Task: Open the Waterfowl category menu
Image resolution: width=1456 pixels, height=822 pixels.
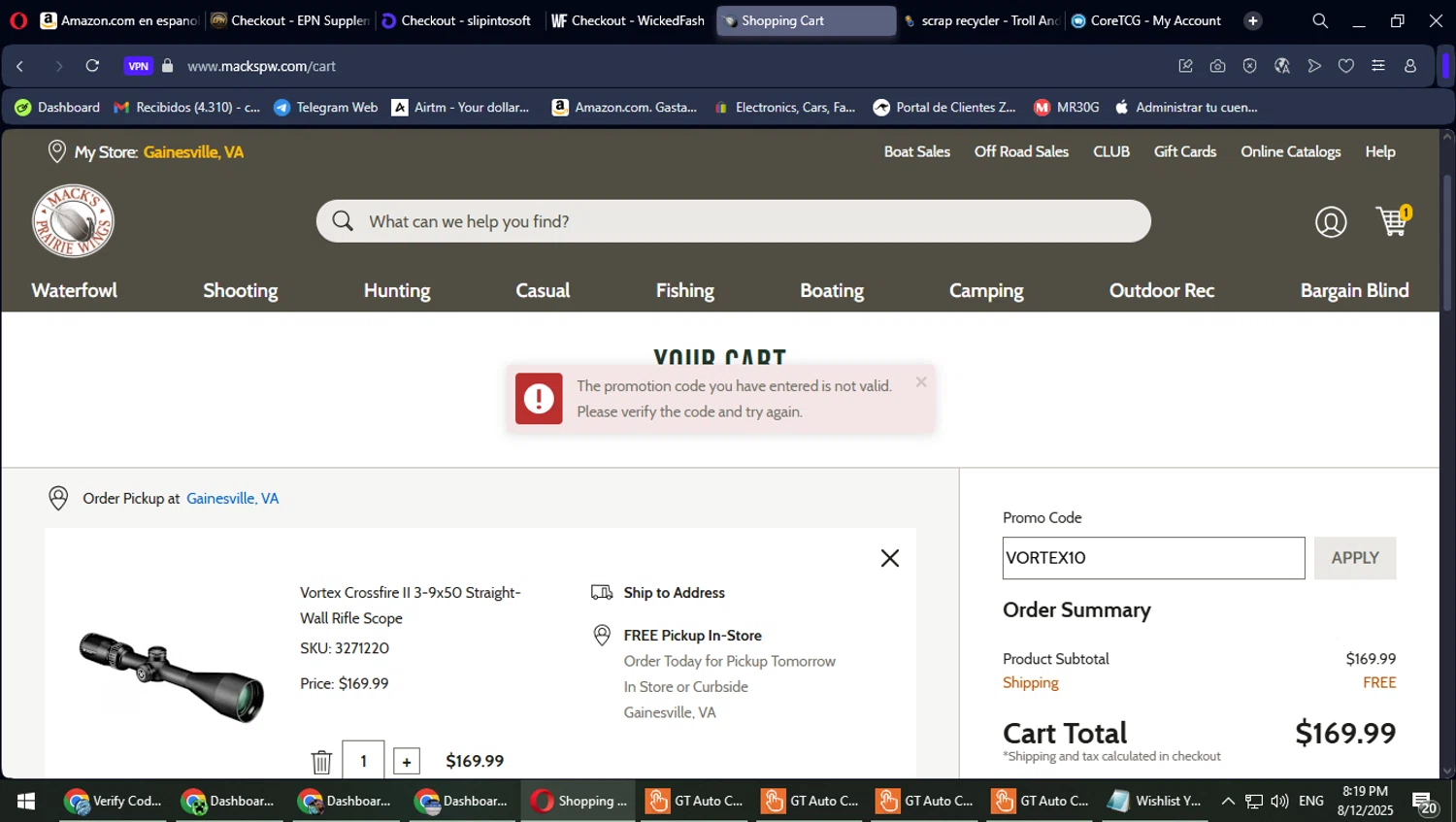Action: (x=74, y=290)
